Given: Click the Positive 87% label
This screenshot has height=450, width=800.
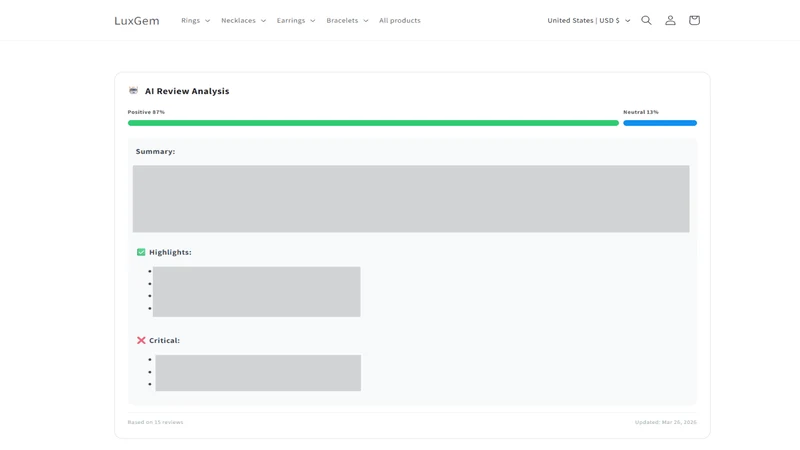Looking at the screenshot, I should 146,112.
